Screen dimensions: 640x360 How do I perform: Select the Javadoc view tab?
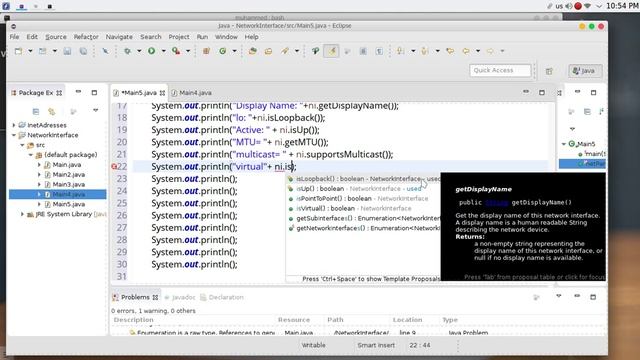click(180, 297)
